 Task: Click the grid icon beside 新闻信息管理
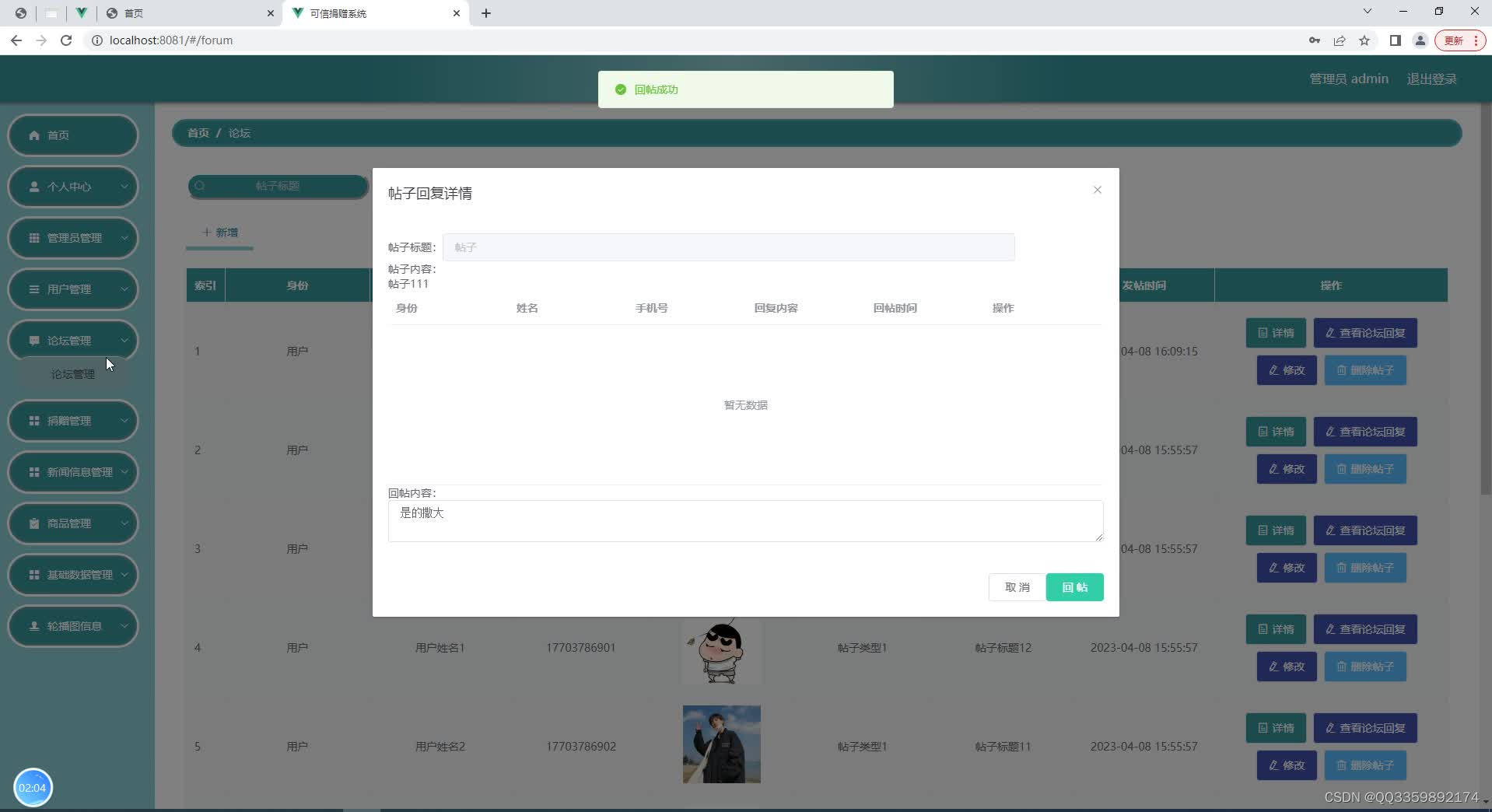click(34, 472)
